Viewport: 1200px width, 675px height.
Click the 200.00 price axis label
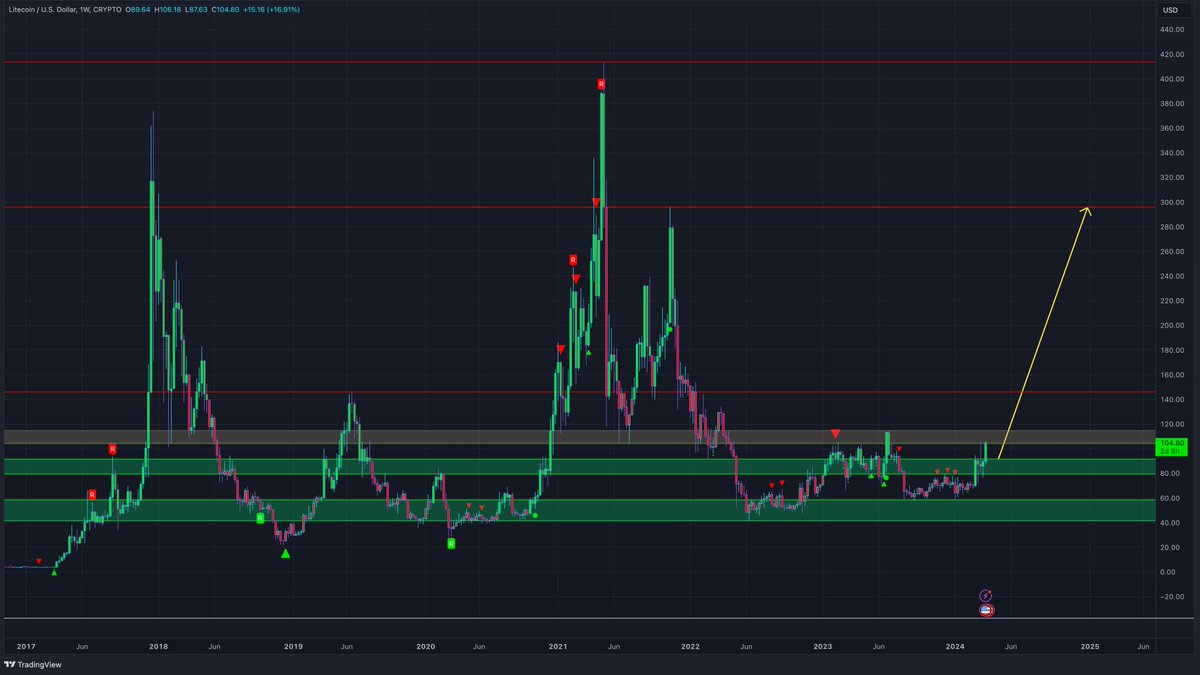click(x=1171, y=325)
